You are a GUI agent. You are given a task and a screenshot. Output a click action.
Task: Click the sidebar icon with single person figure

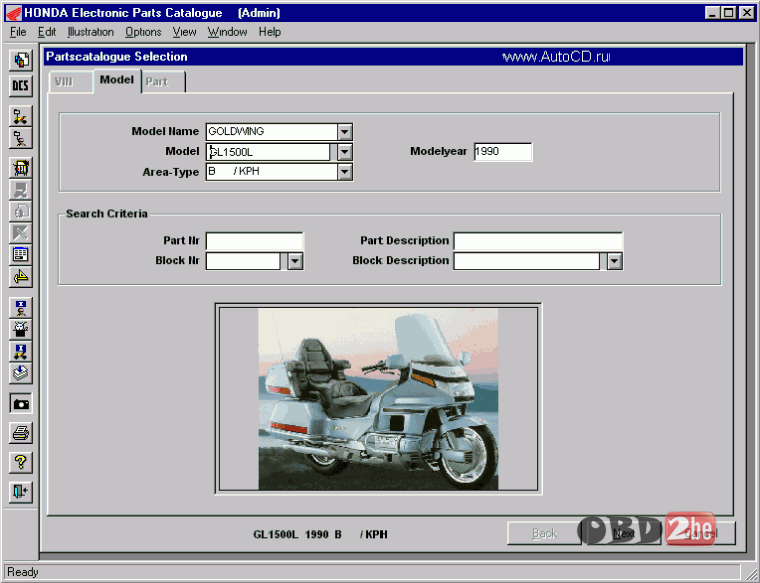pos(20,138)
